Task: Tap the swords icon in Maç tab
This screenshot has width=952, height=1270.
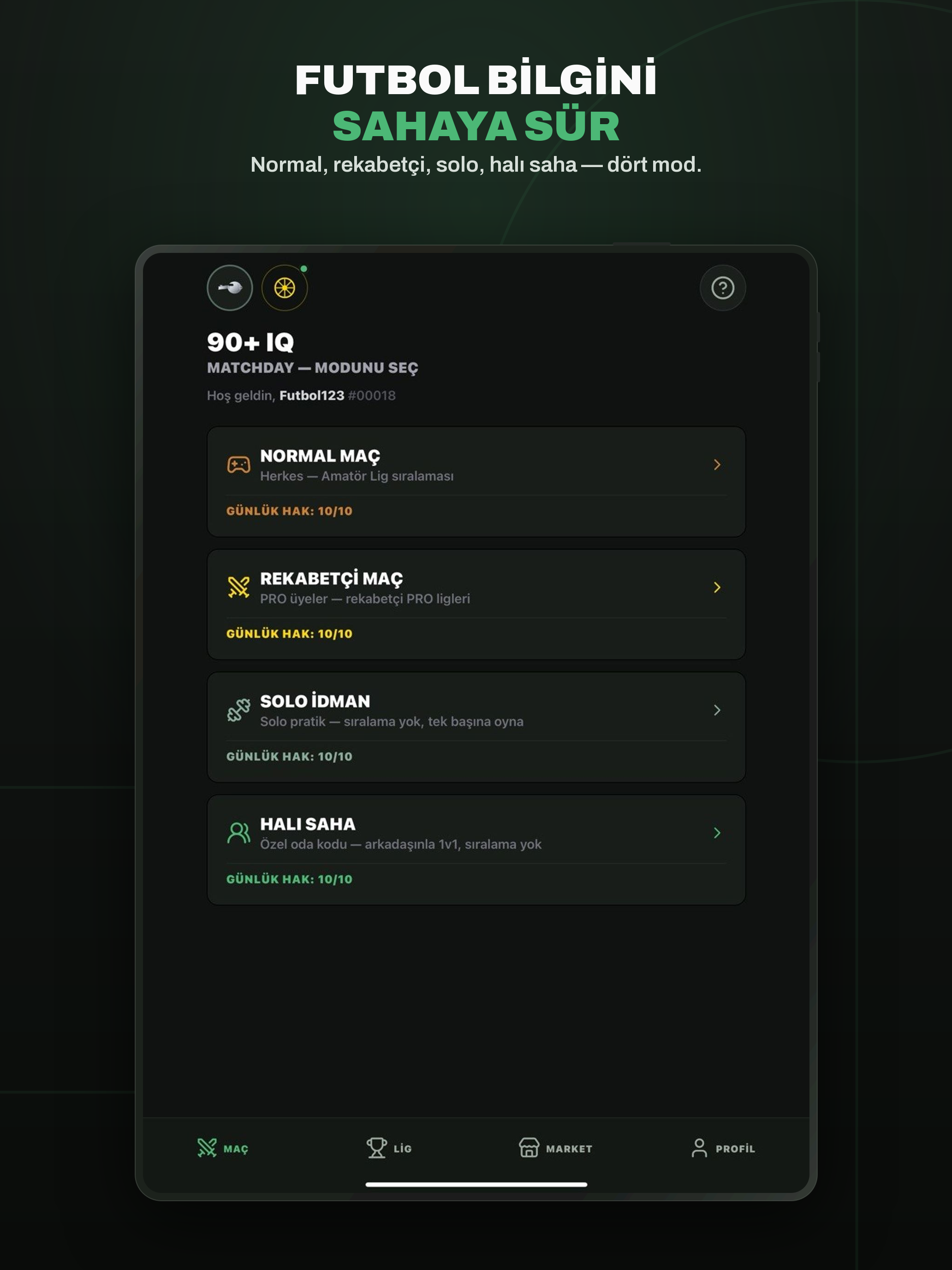Action: coord(207,1148)
